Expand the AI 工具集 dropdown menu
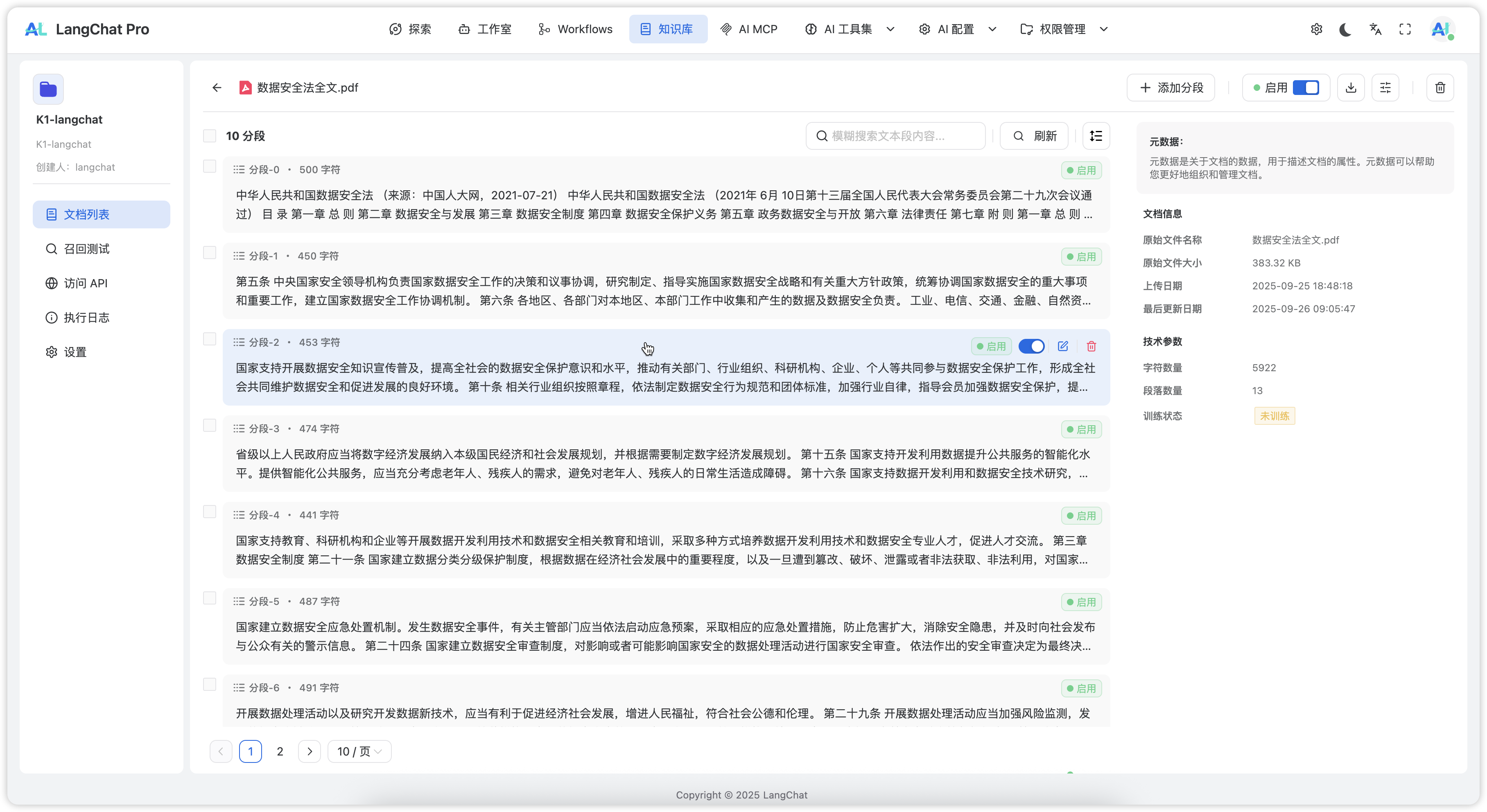The image size is (1487, 812). (x=849, y=29)
